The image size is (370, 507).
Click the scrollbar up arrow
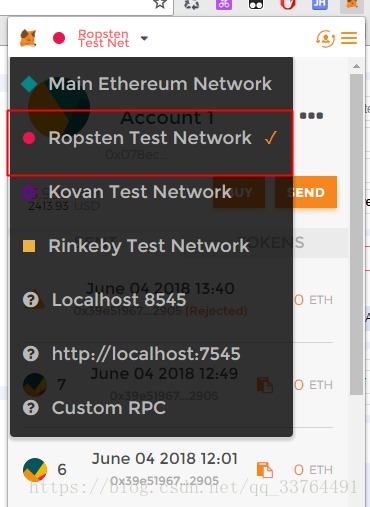pos(356,66)
